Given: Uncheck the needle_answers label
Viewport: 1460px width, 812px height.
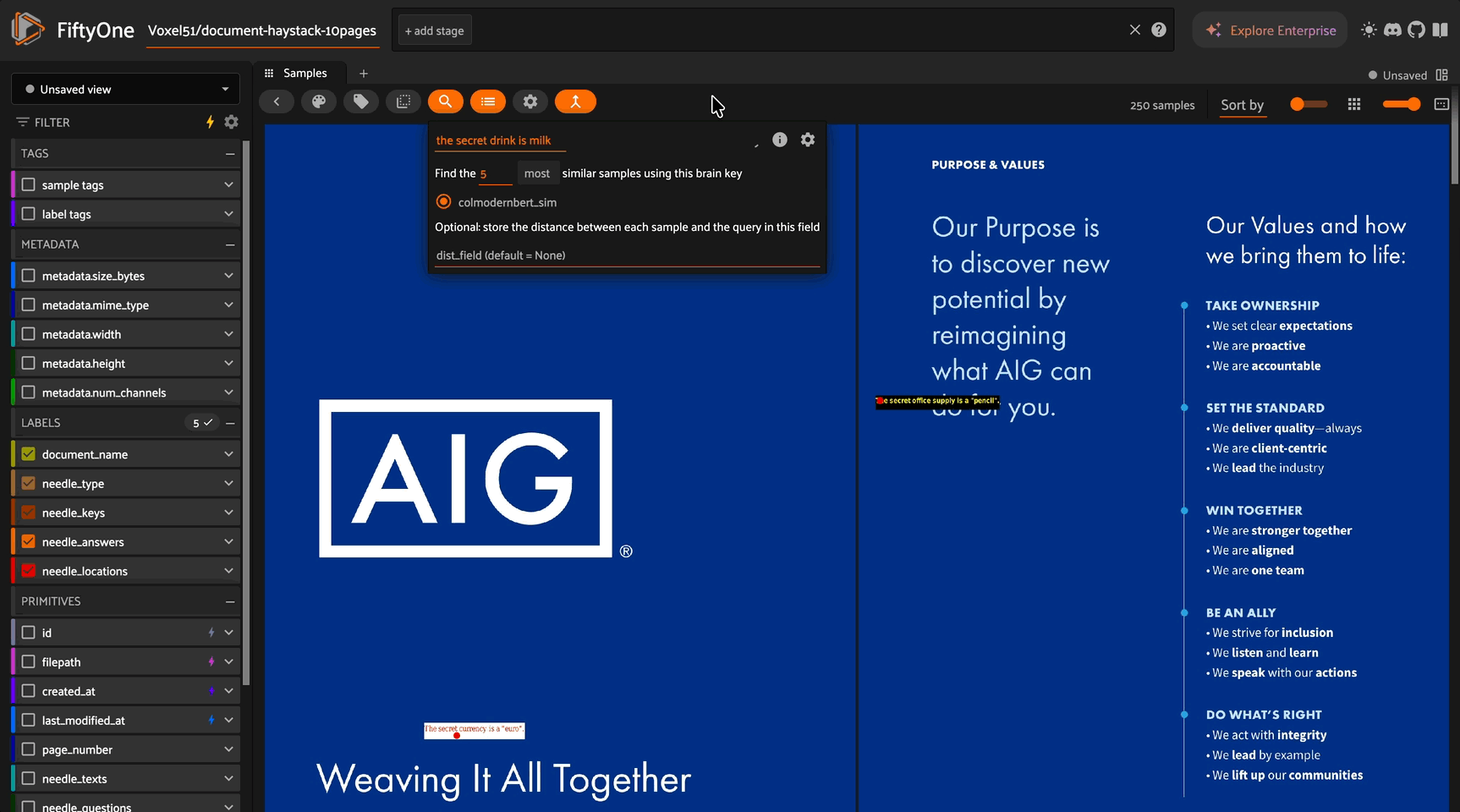Looking at the screenshot, I should 29,541.
